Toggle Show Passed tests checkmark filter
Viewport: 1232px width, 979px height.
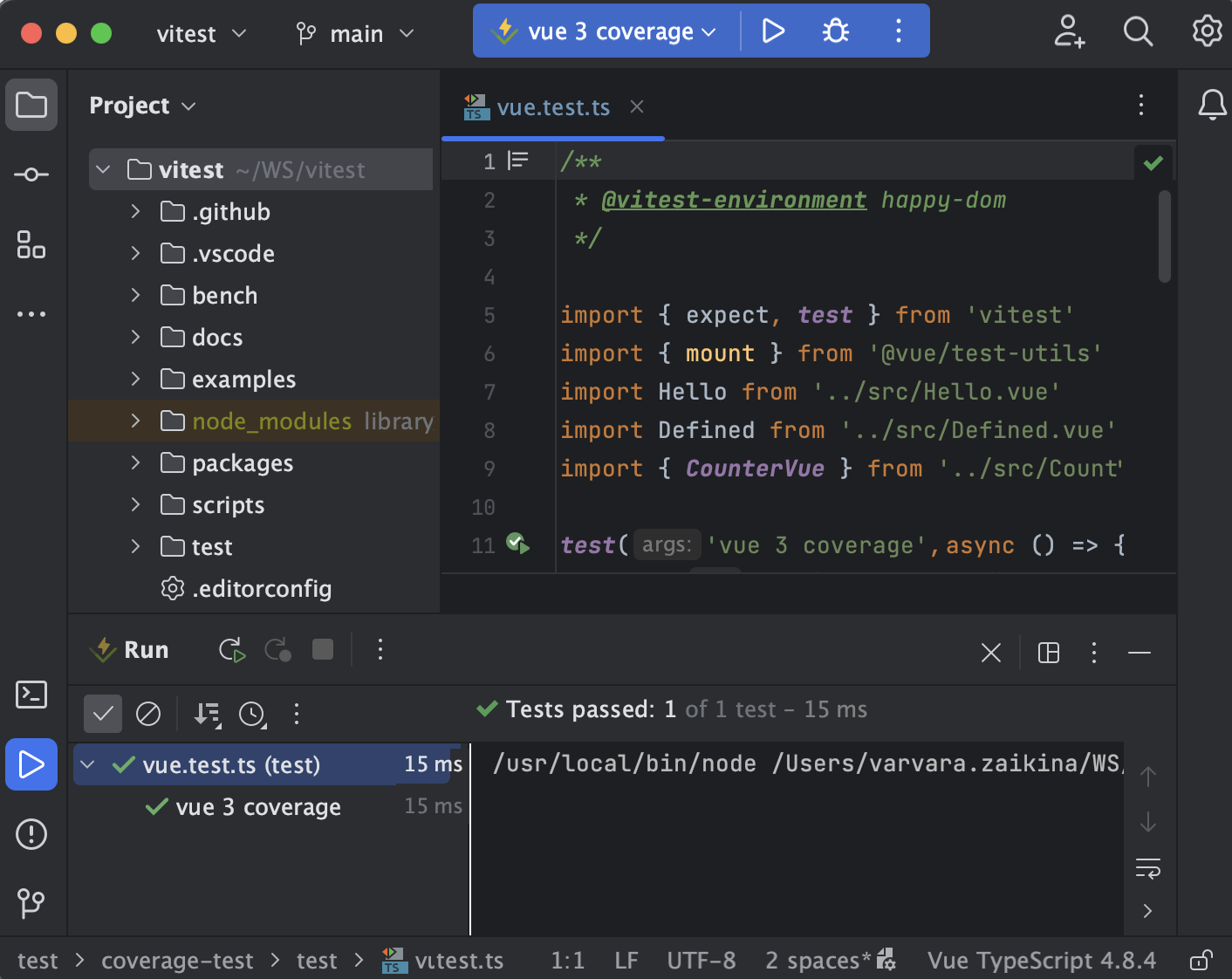[103, 714]
